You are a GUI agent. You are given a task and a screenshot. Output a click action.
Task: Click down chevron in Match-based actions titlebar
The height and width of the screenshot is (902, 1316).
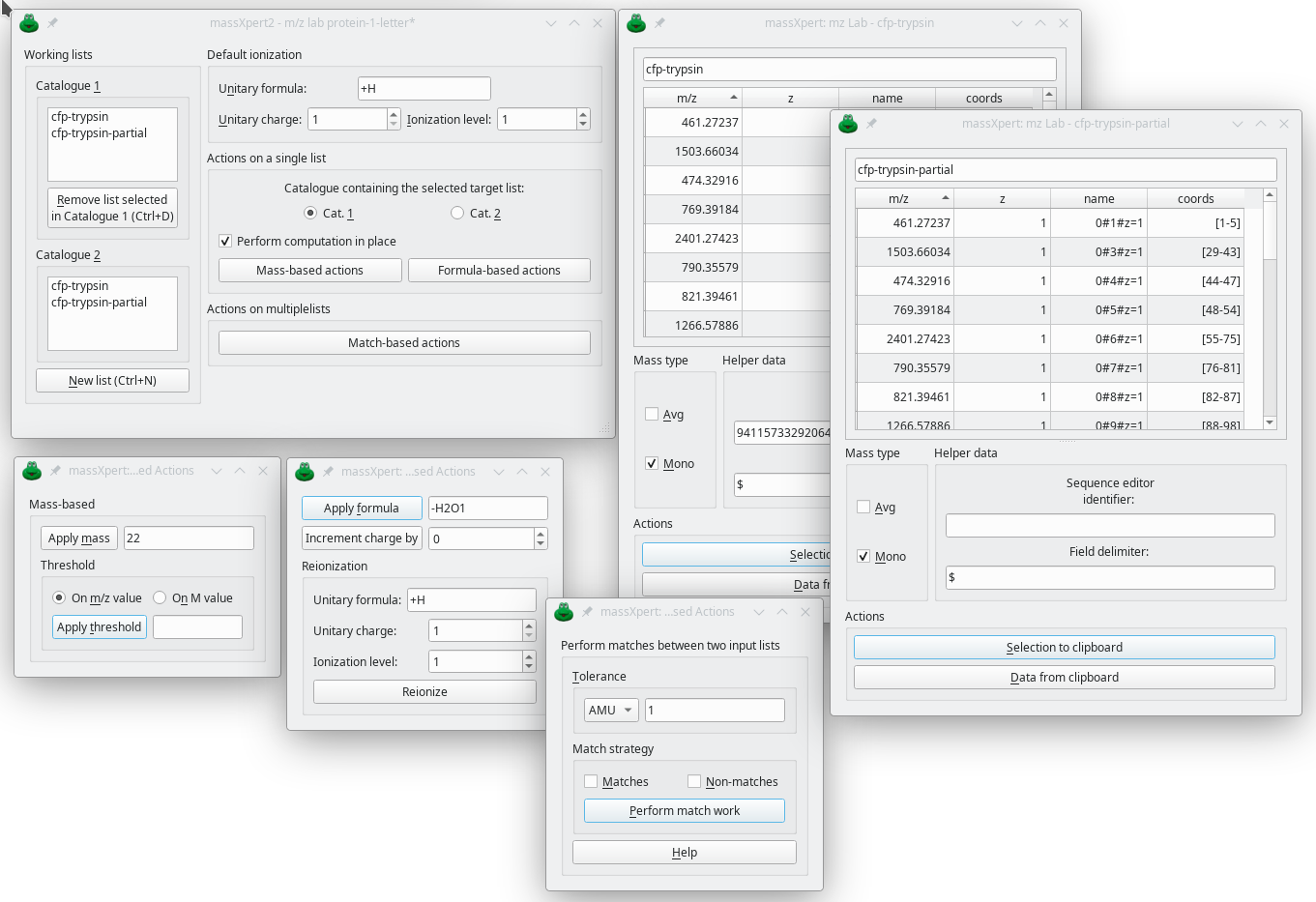tap(759, 612)
